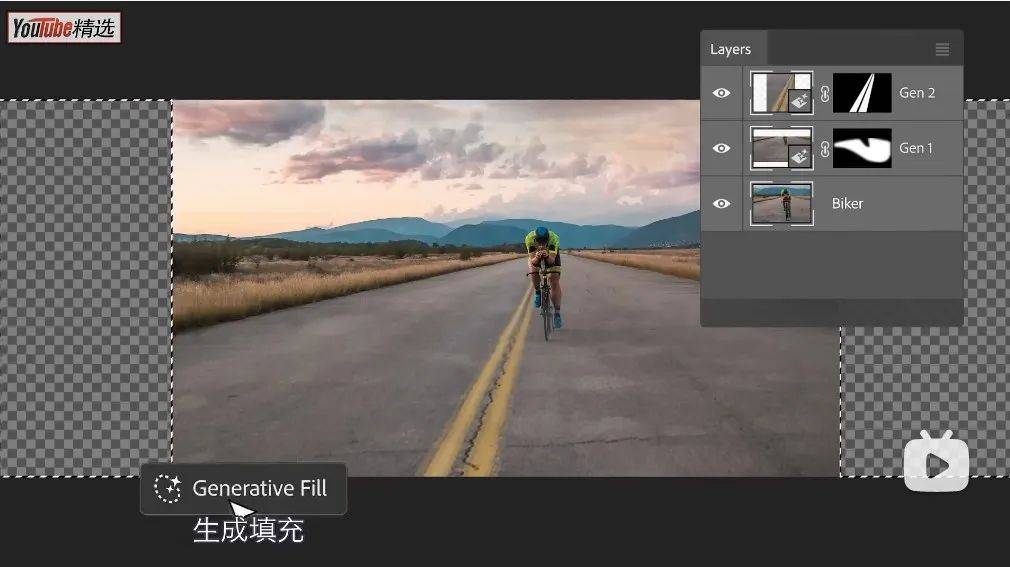The image size is (1010, 567).
Task: Click the Gen 2 mask link icon
Action: [x=824, y=93]
